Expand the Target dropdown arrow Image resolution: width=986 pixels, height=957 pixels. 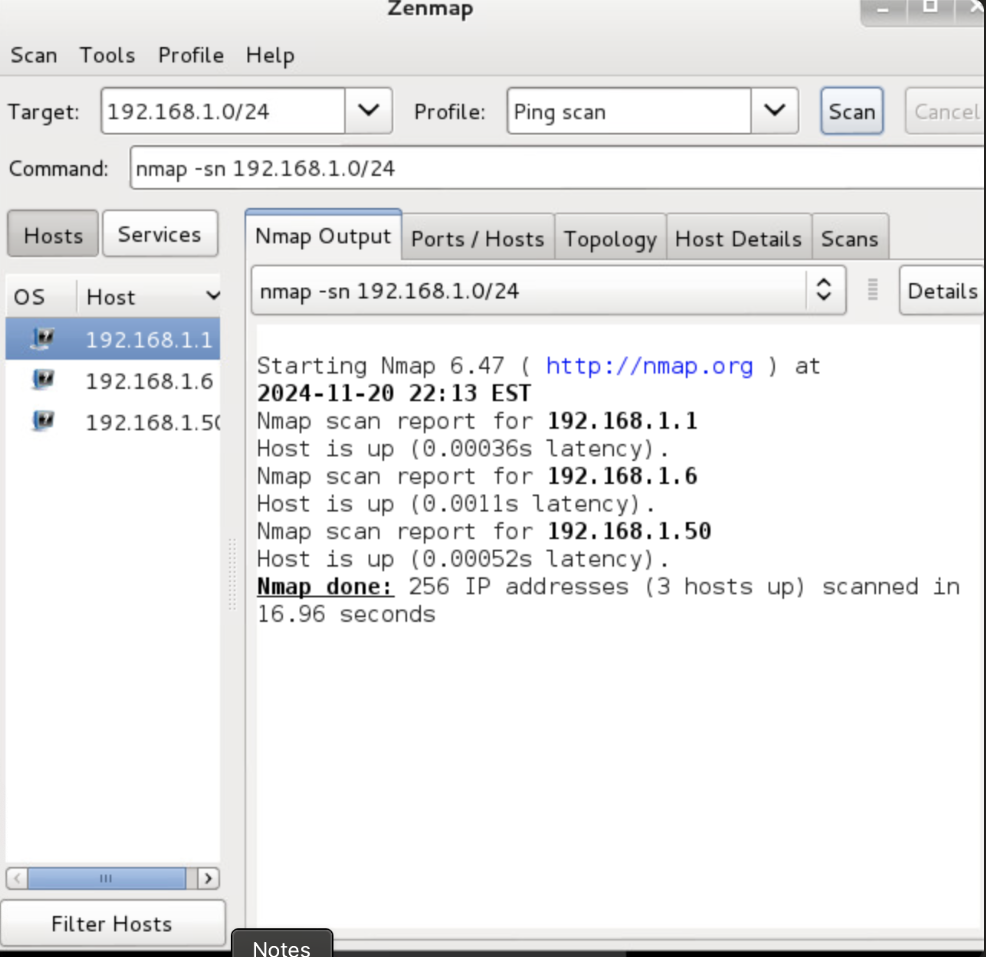click(368, 111)
